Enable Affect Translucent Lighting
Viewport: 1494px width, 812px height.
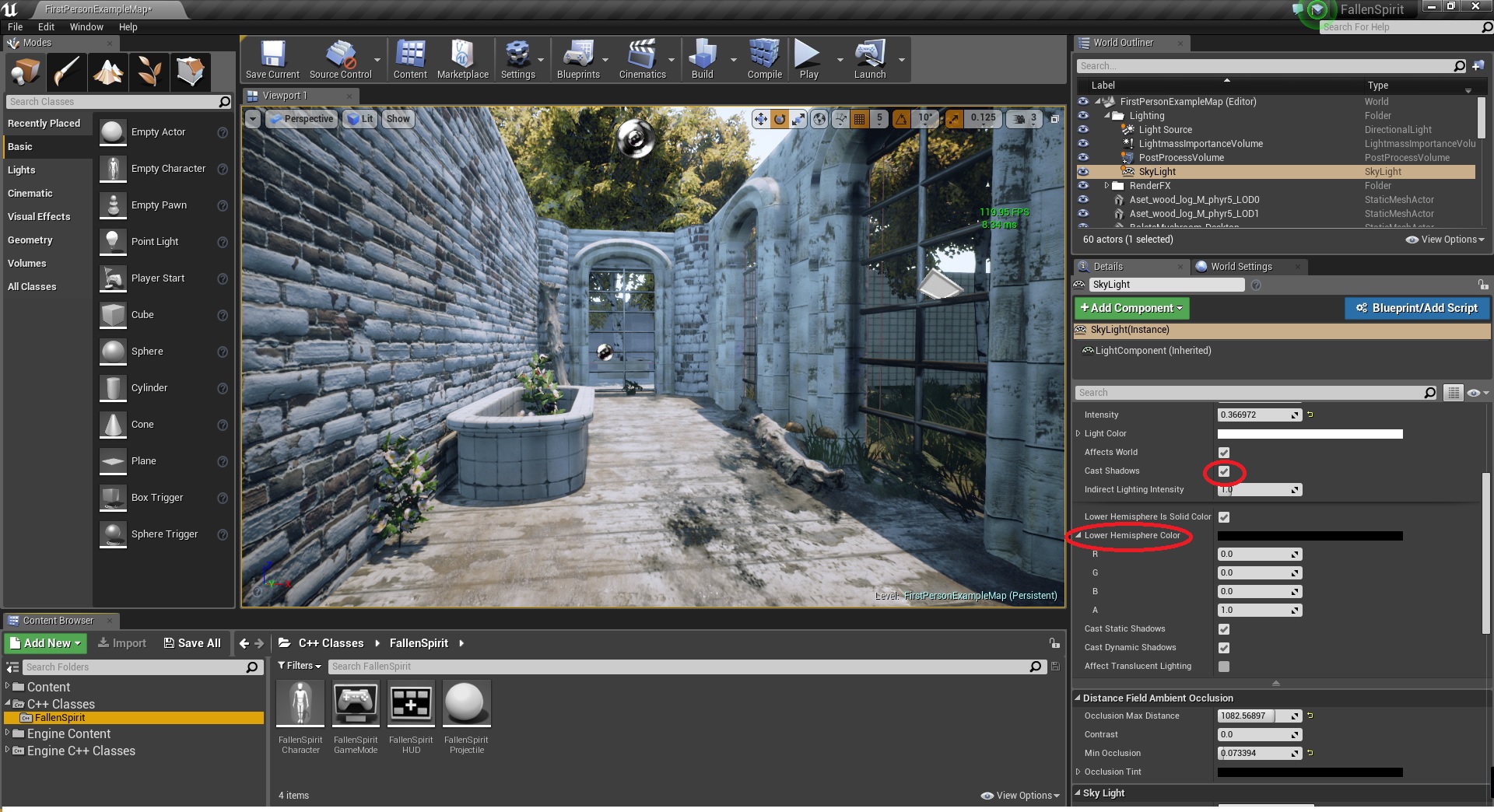click(x=1224, y=666)
